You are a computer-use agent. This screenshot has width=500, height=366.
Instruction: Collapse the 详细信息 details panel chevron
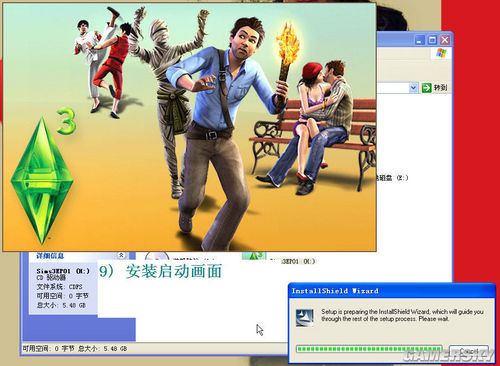(121, 256)
